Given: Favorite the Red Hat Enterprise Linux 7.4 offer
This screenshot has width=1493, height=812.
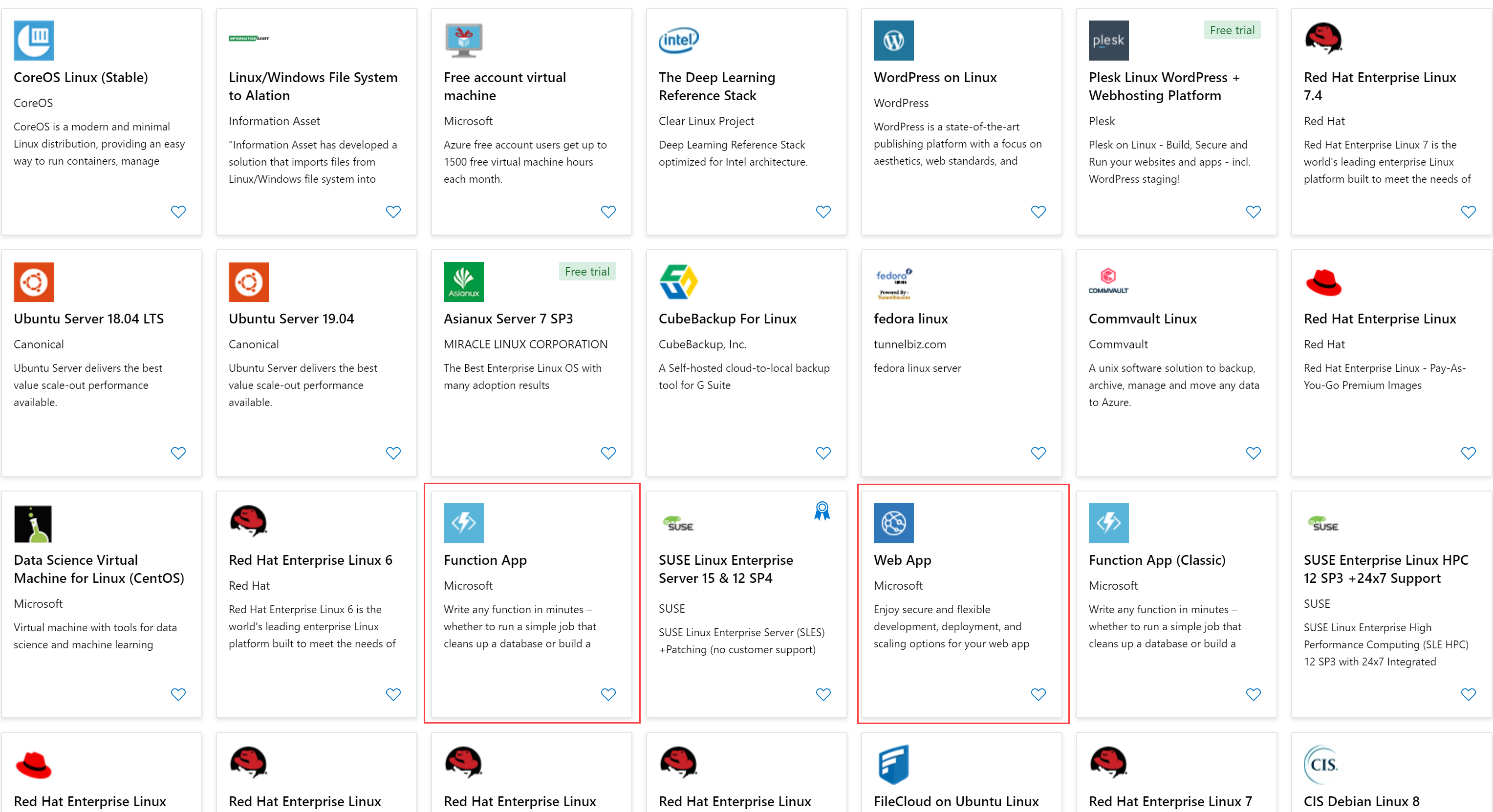Looking at the screenshot, I should coord(1468,212).
